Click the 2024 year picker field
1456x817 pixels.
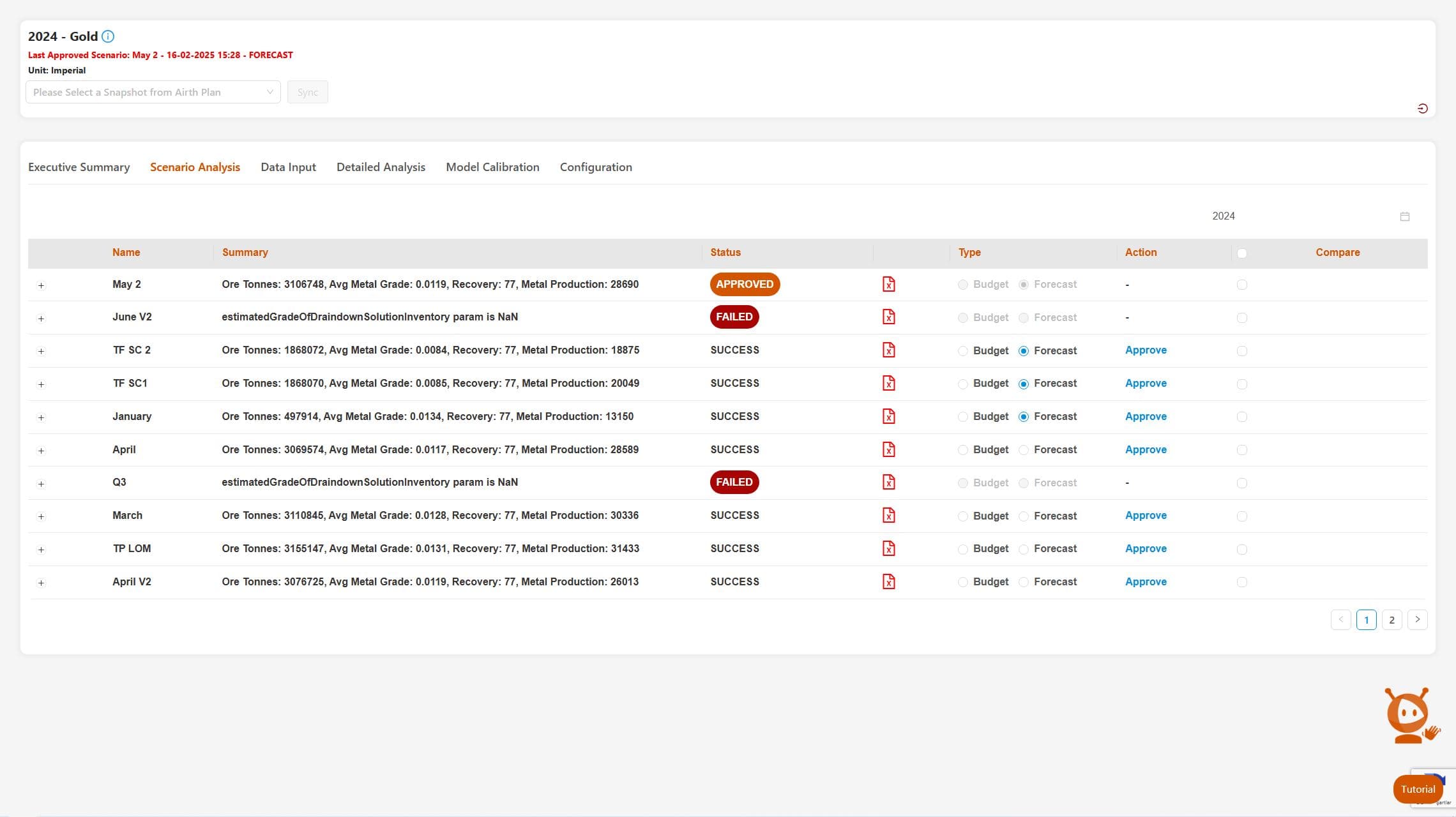coord(1310,216)
